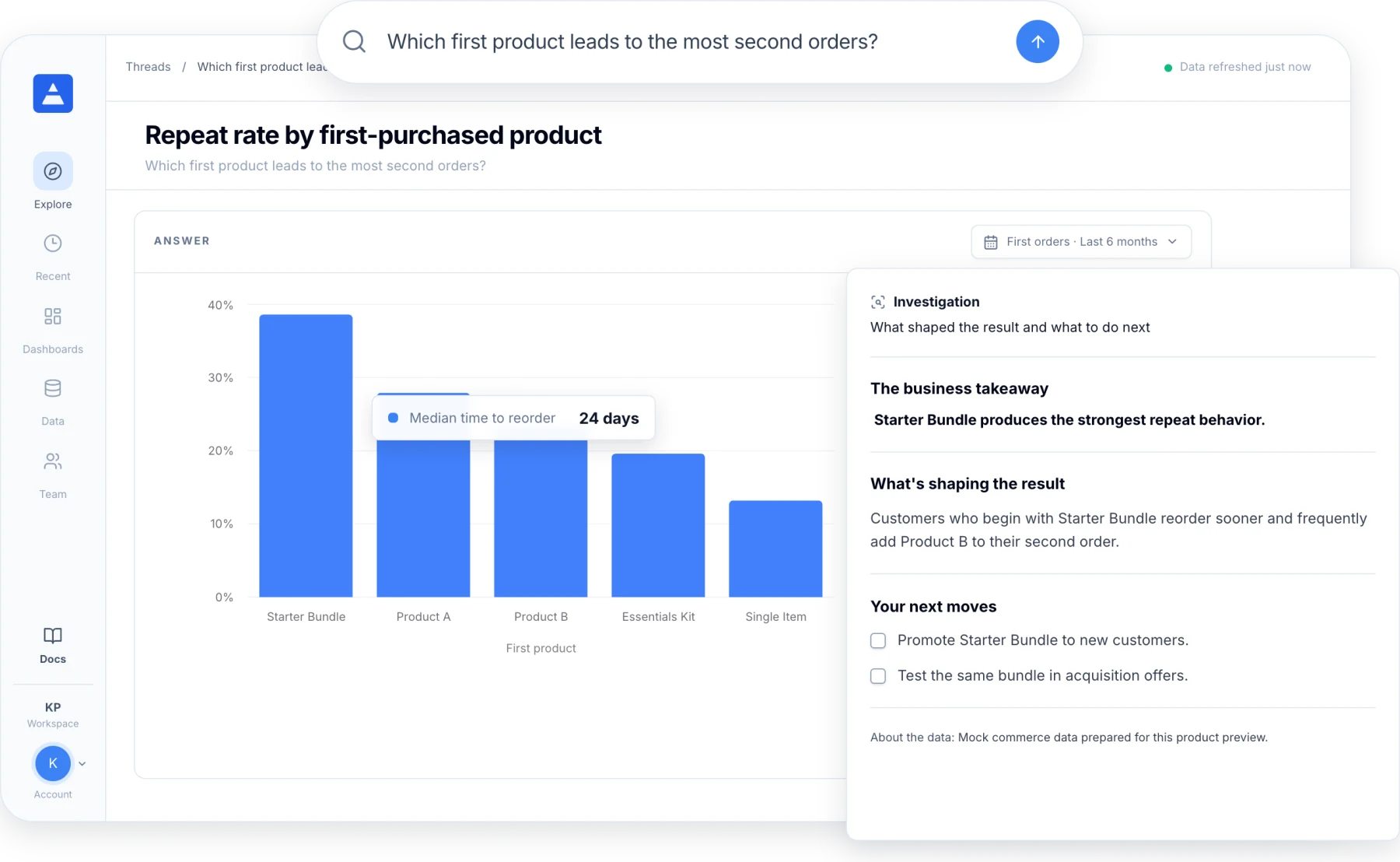Open the Data database icon
Image resolution: width=1400 pixels, height=862 pixels.
[53, 388]
